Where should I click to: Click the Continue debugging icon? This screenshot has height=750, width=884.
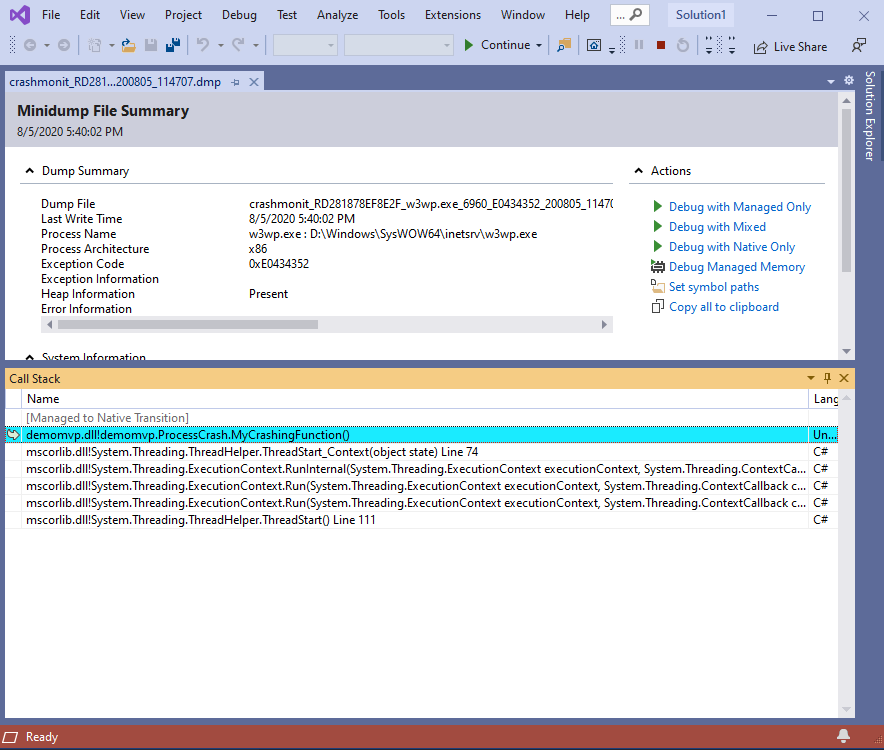(468, 45)
